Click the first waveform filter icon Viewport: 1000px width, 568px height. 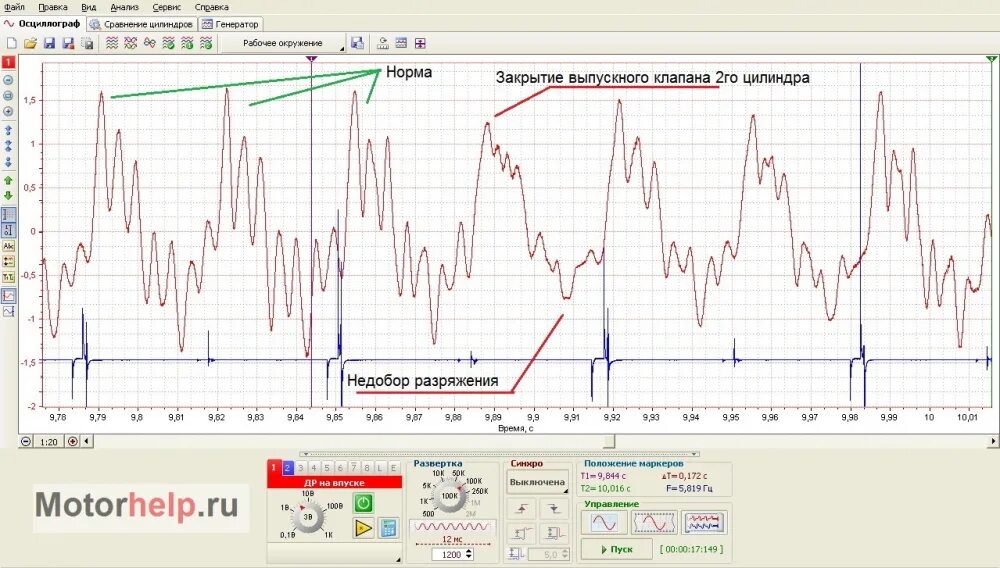pos(112,43)
